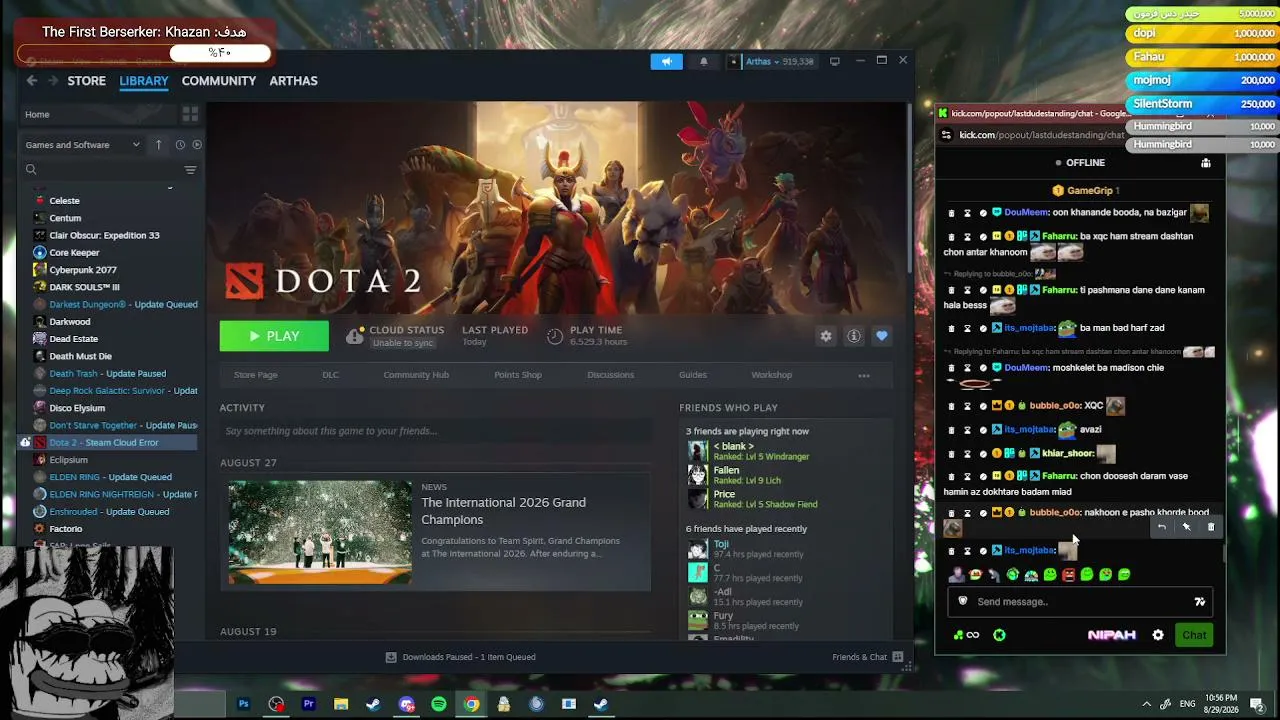Open Dota 2 Workshop link
The image size is (1280, 720).
click(x=771, y=375)
